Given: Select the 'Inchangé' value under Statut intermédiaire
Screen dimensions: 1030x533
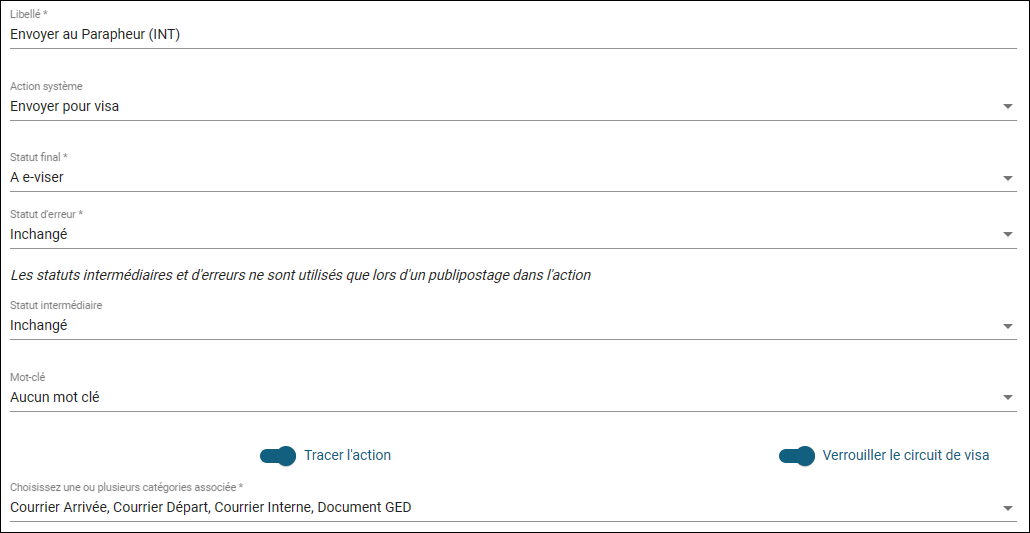Looking at the screenshot, I should click(x=39, y=326).
